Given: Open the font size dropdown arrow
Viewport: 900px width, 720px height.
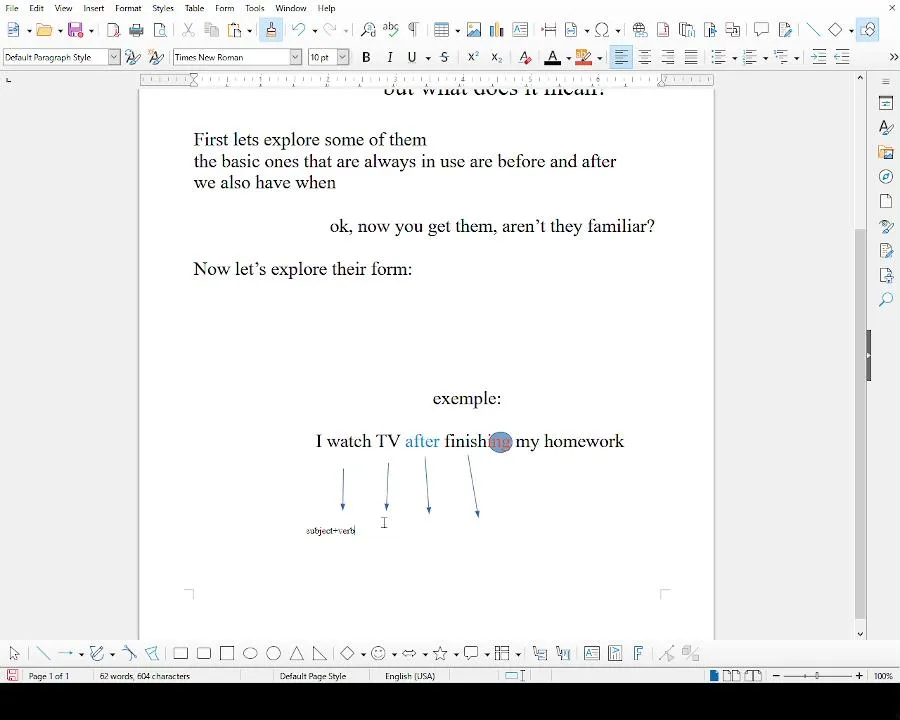Looking at the screenshot, I should pos(343,57).
